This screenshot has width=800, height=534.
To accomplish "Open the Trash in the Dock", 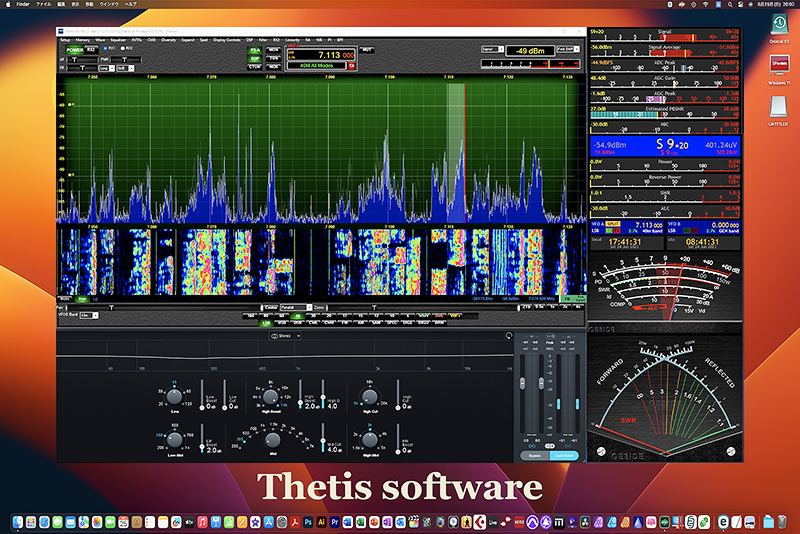I will [782, 522].
